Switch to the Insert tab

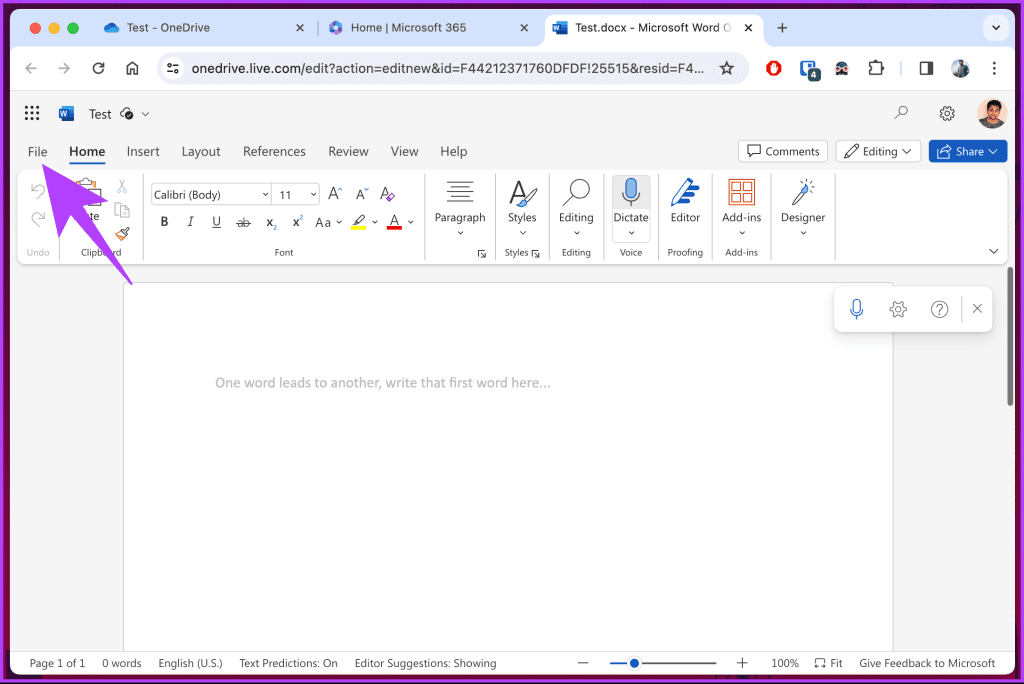point(143,151)
